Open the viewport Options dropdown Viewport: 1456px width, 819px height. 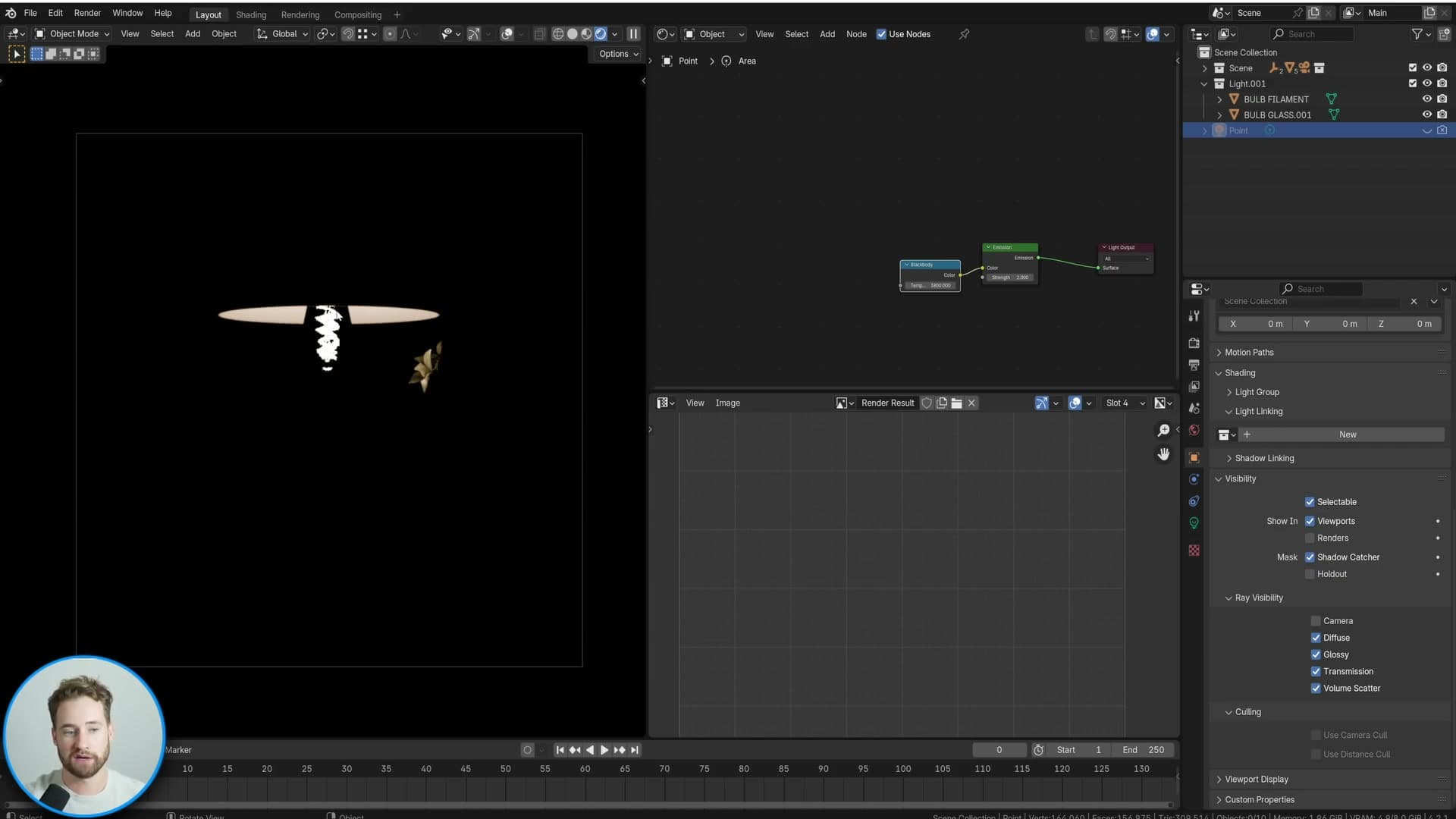click(618, 54)
